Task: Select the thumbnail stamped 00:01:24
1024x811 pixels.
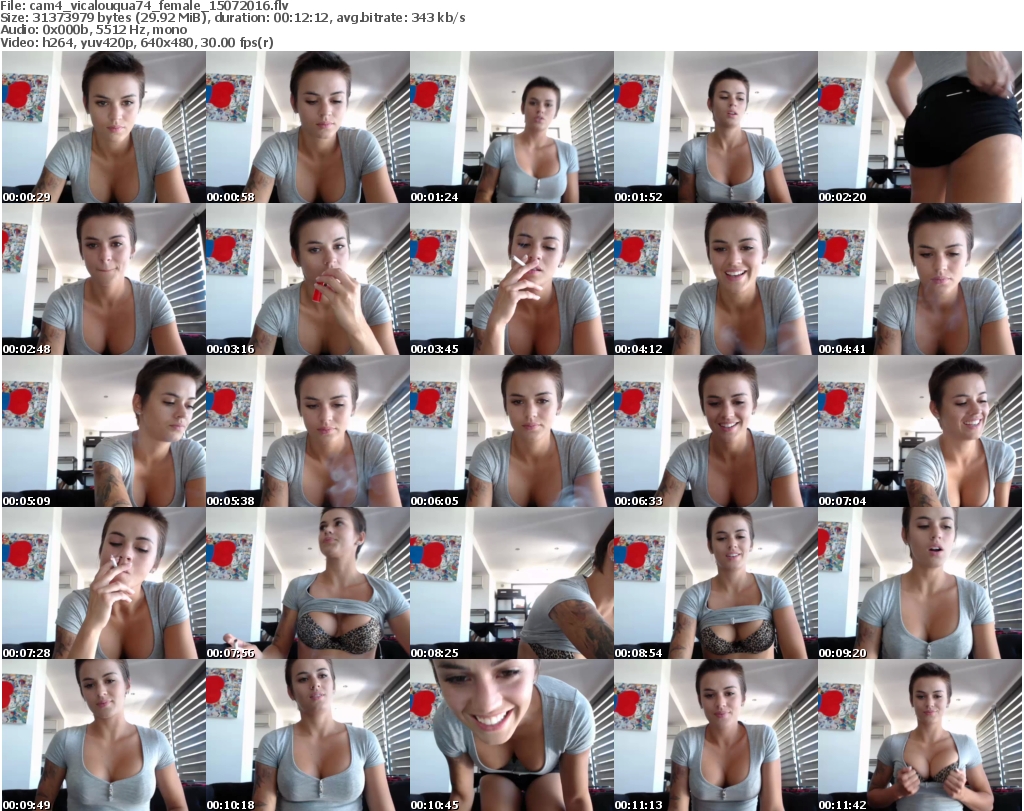Action: coord(511,127)
